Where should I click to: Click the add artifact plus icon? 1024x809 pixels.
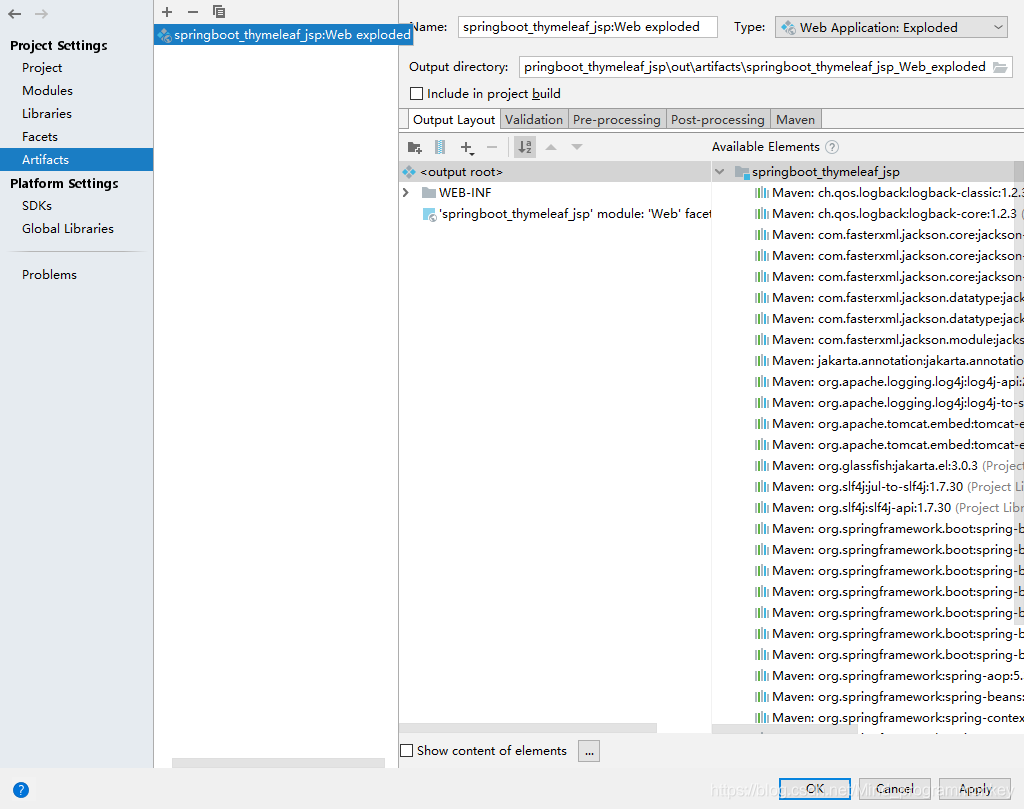tap(166, 12)
